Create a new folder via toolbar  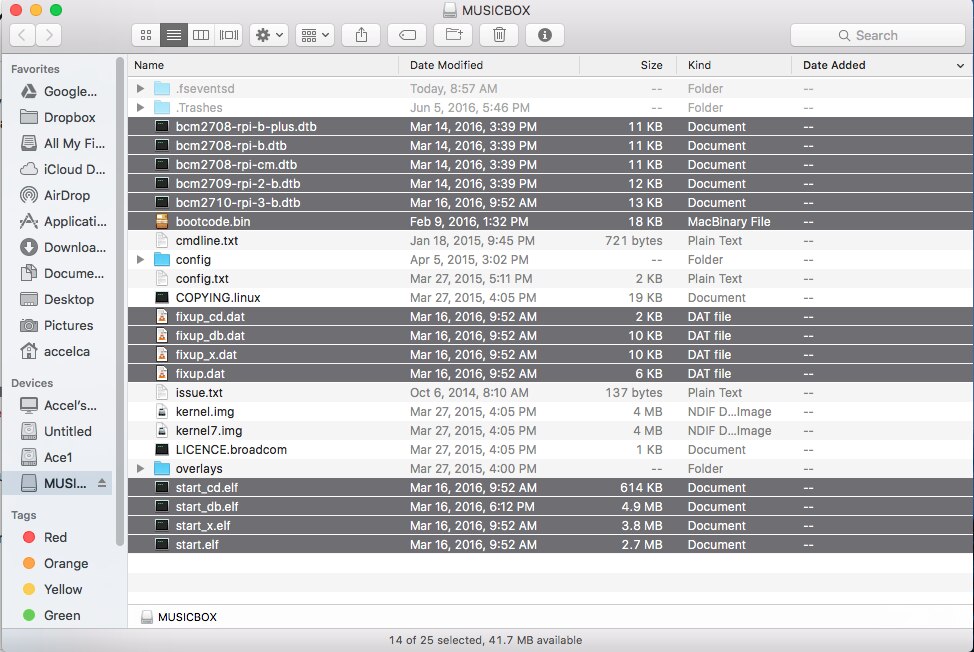(453, 35)
